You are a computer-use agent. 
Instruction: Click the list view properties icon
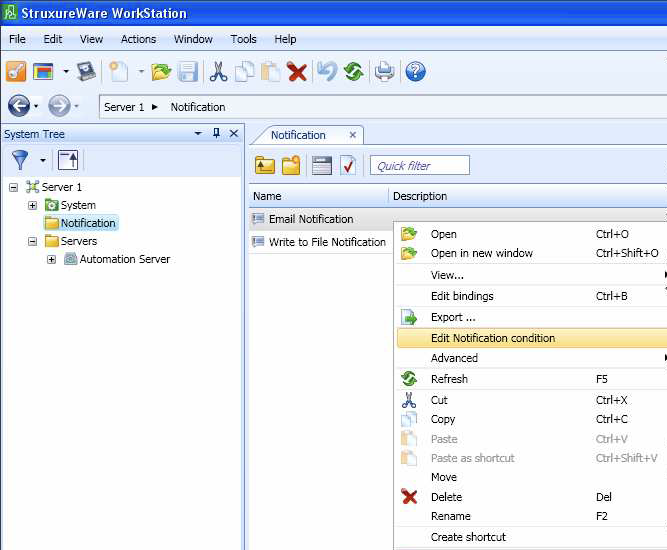click(x=322, y=165)
